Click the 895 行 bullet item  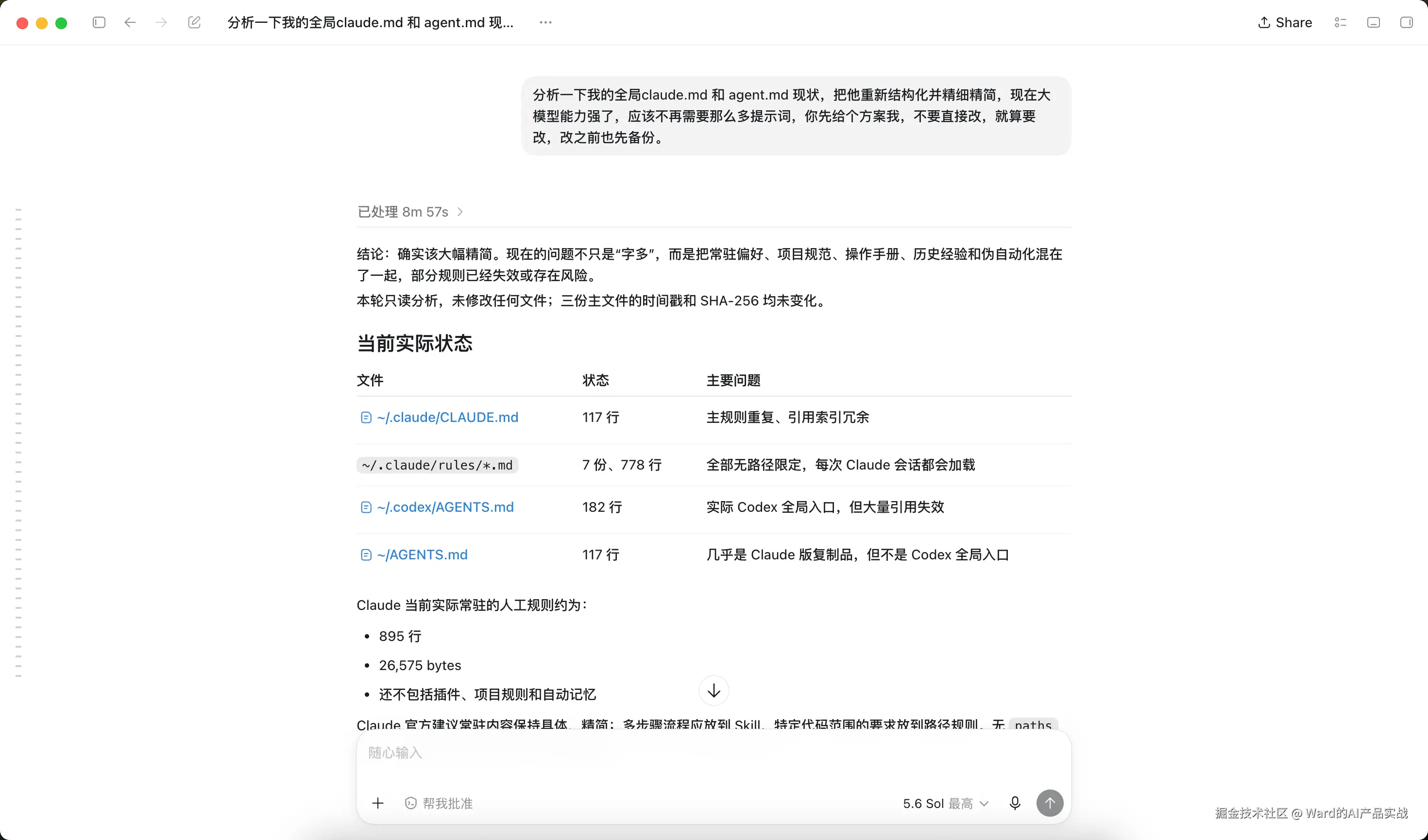400,636
